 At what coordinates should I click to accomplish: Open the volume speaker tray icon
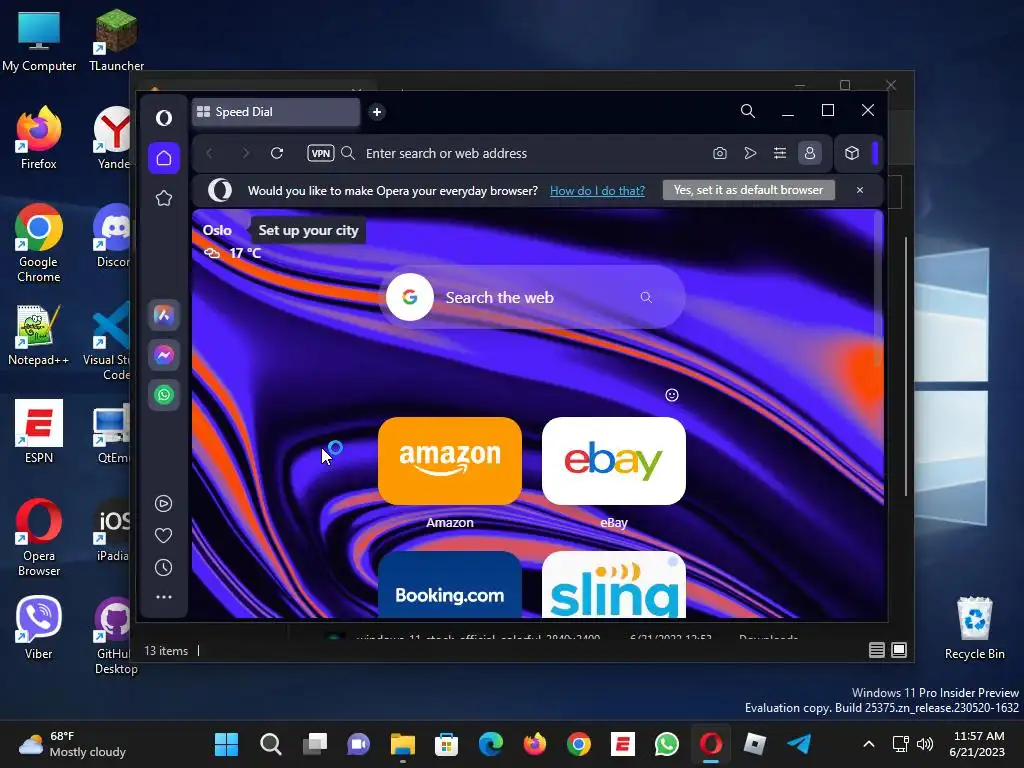point(925,744)
